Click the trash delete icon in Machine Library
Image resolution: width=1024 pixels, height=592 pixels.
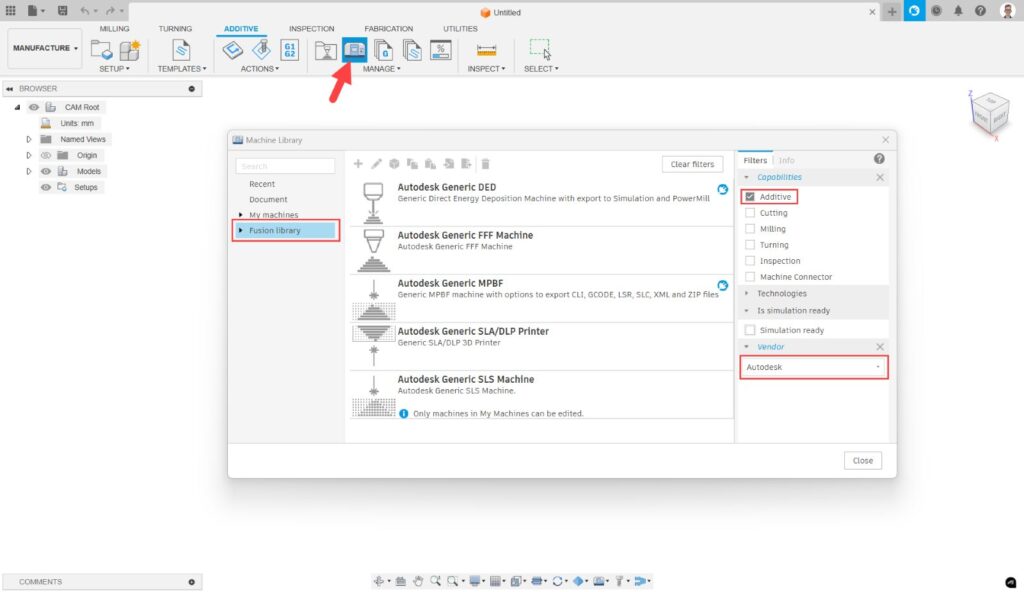pyautogui.click(x=485, y=164)
